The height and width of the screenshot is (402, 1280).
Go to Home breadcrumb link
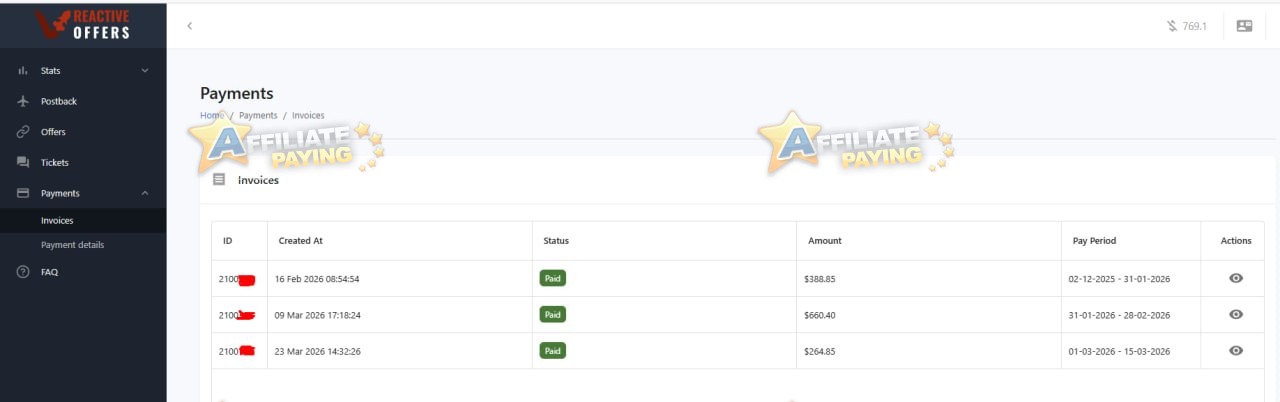click(212, 116)
